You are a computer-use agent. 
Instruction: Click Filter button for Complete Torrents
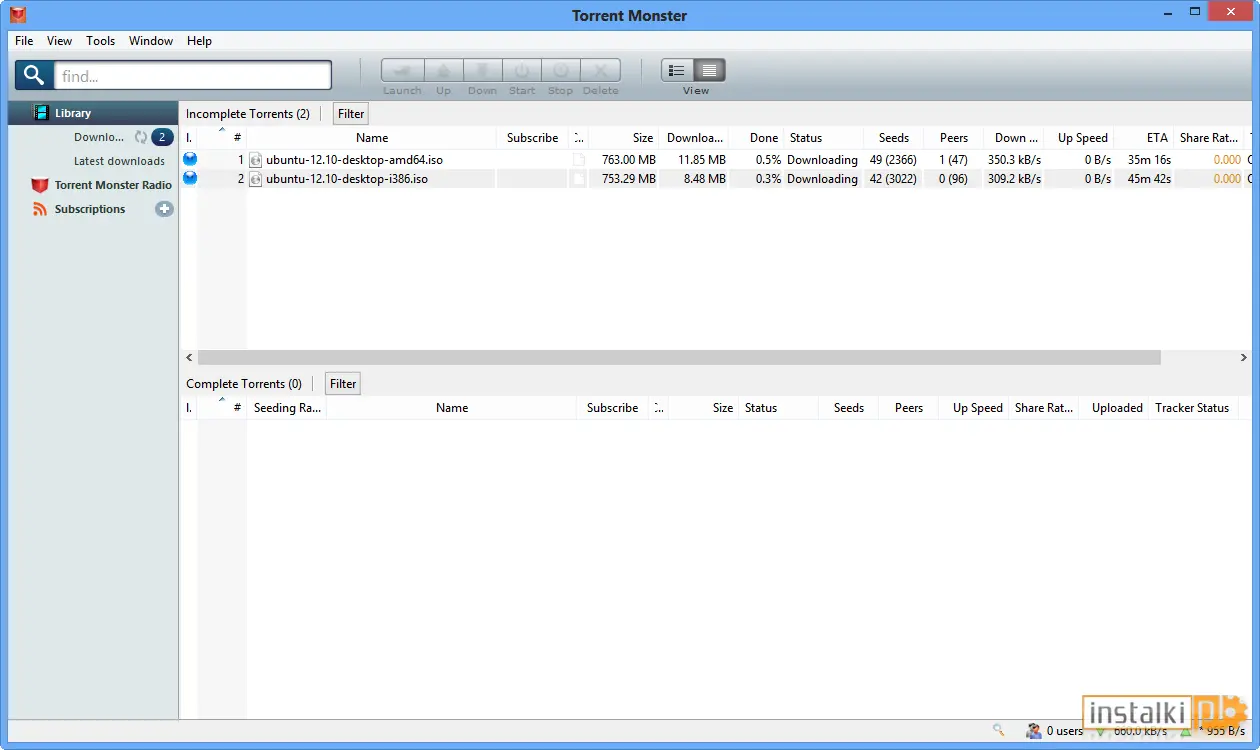(343, 384)
